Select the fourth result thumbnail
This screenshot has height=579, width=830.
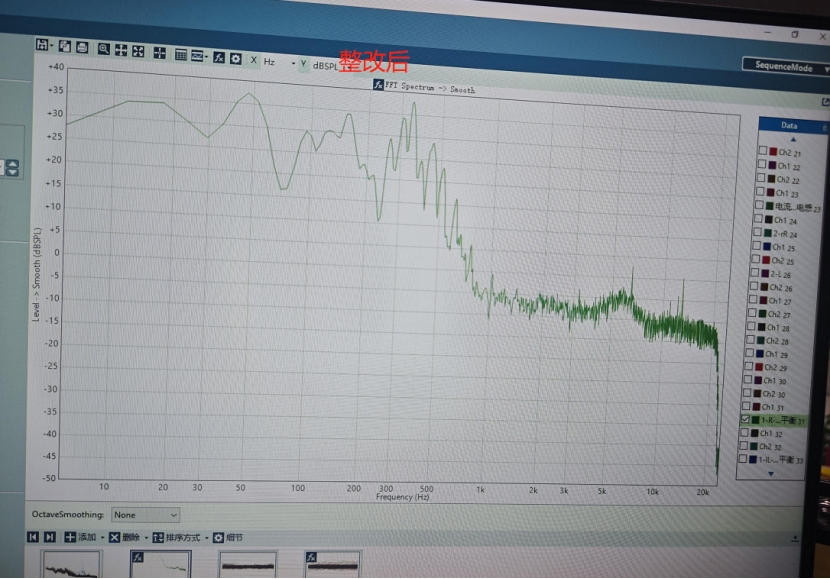[x=333, y=564]
